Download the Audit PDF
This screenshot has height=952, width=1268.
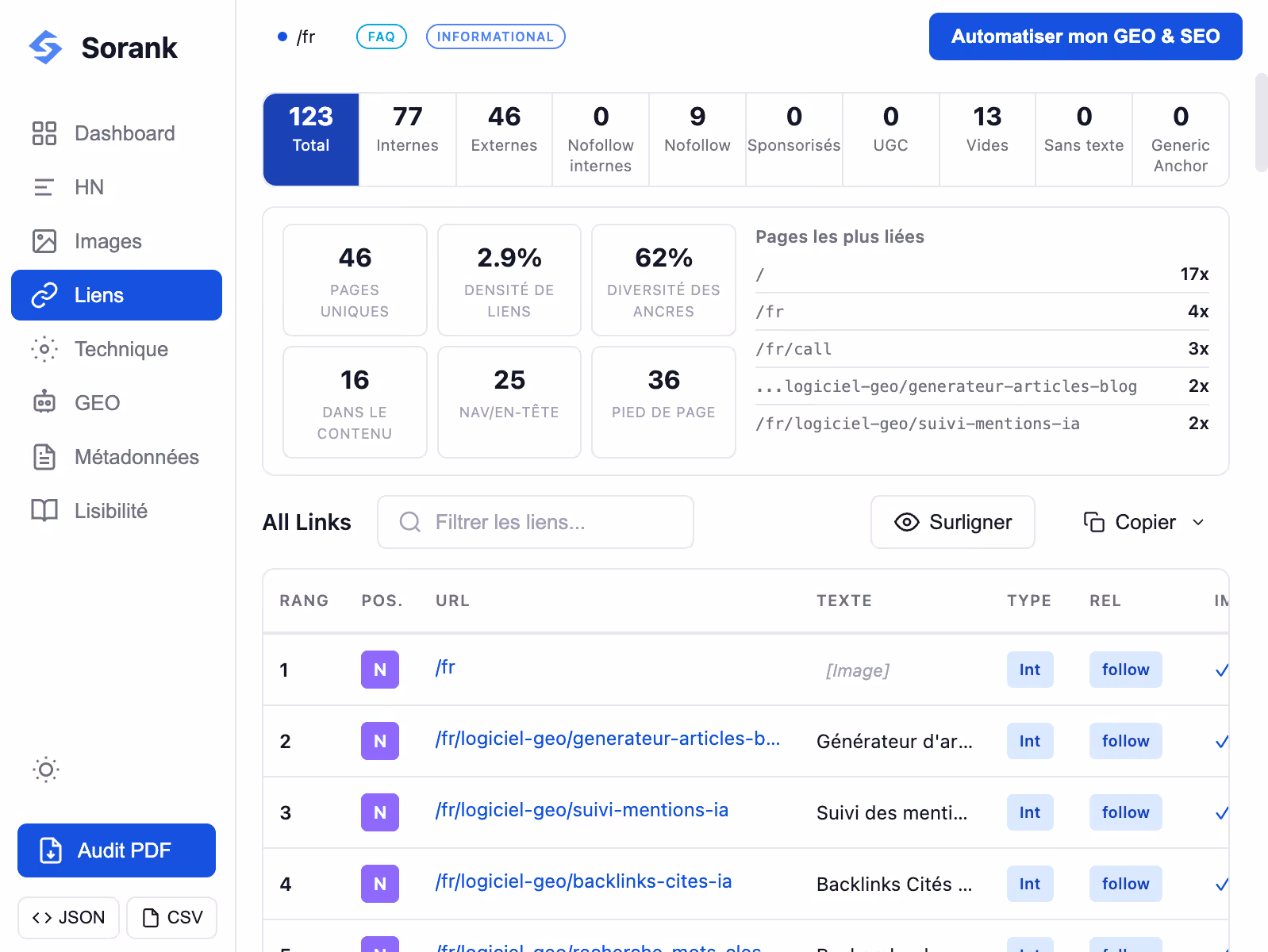117,850
